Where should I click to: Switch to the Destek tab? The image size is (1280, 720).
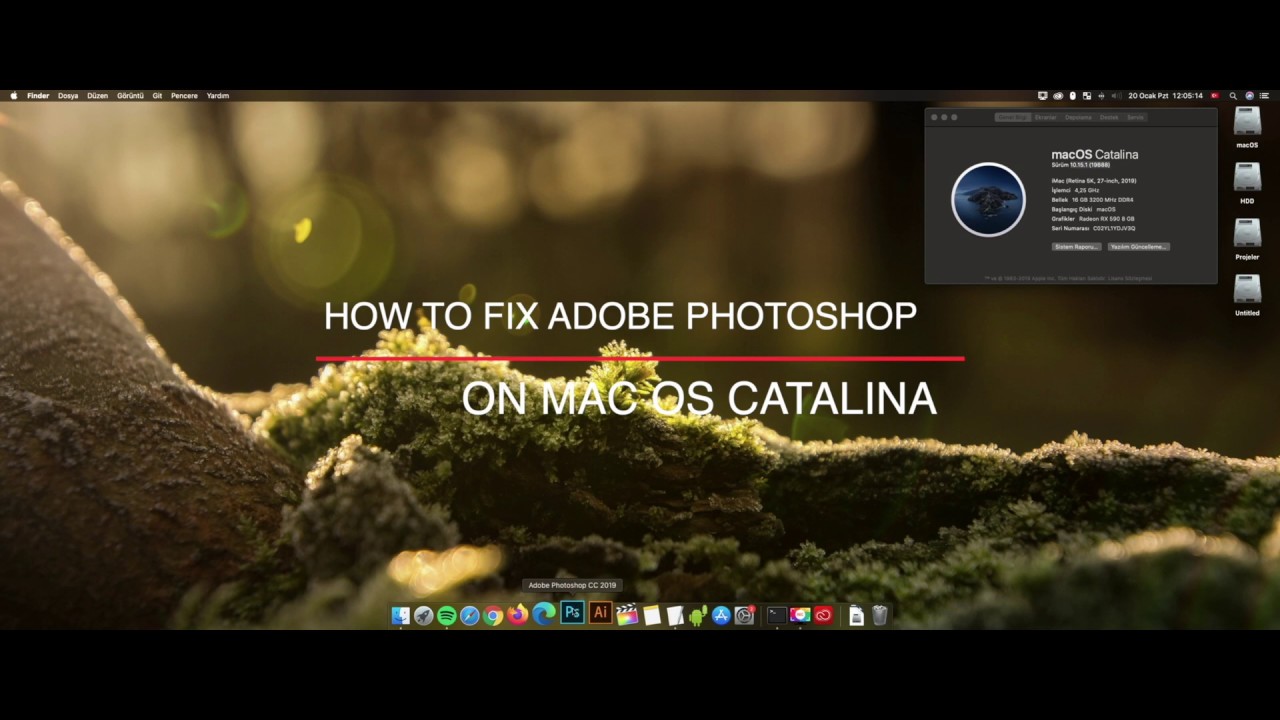[1110, 117]
